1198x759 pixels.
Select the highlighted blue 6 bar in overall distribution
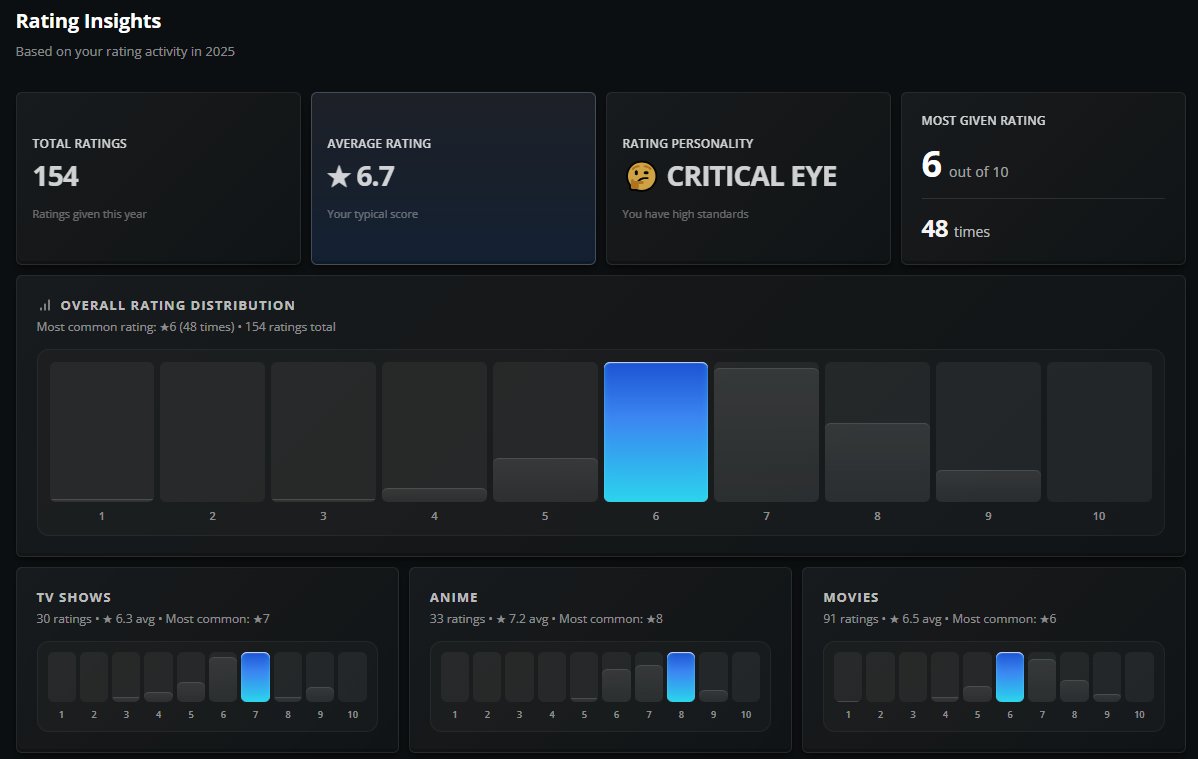click(656, 432)
